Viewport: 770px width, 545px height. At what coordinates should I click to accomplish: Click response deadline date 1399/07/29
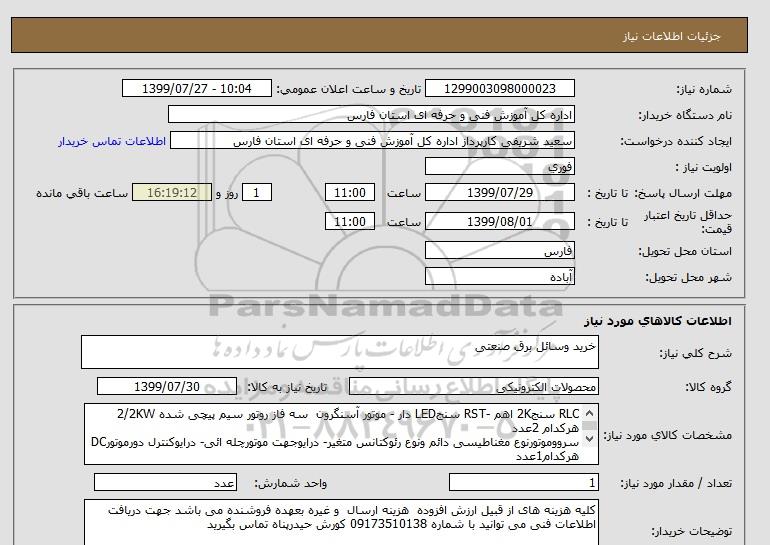click(499, 192)
